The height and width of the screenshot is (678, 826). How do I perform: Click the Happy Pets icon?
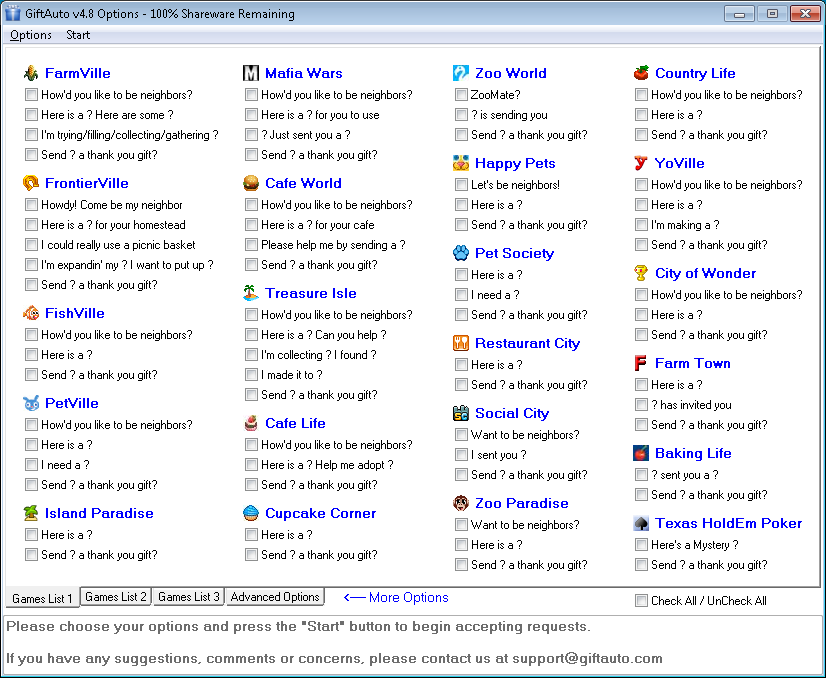tap(461, 163)
